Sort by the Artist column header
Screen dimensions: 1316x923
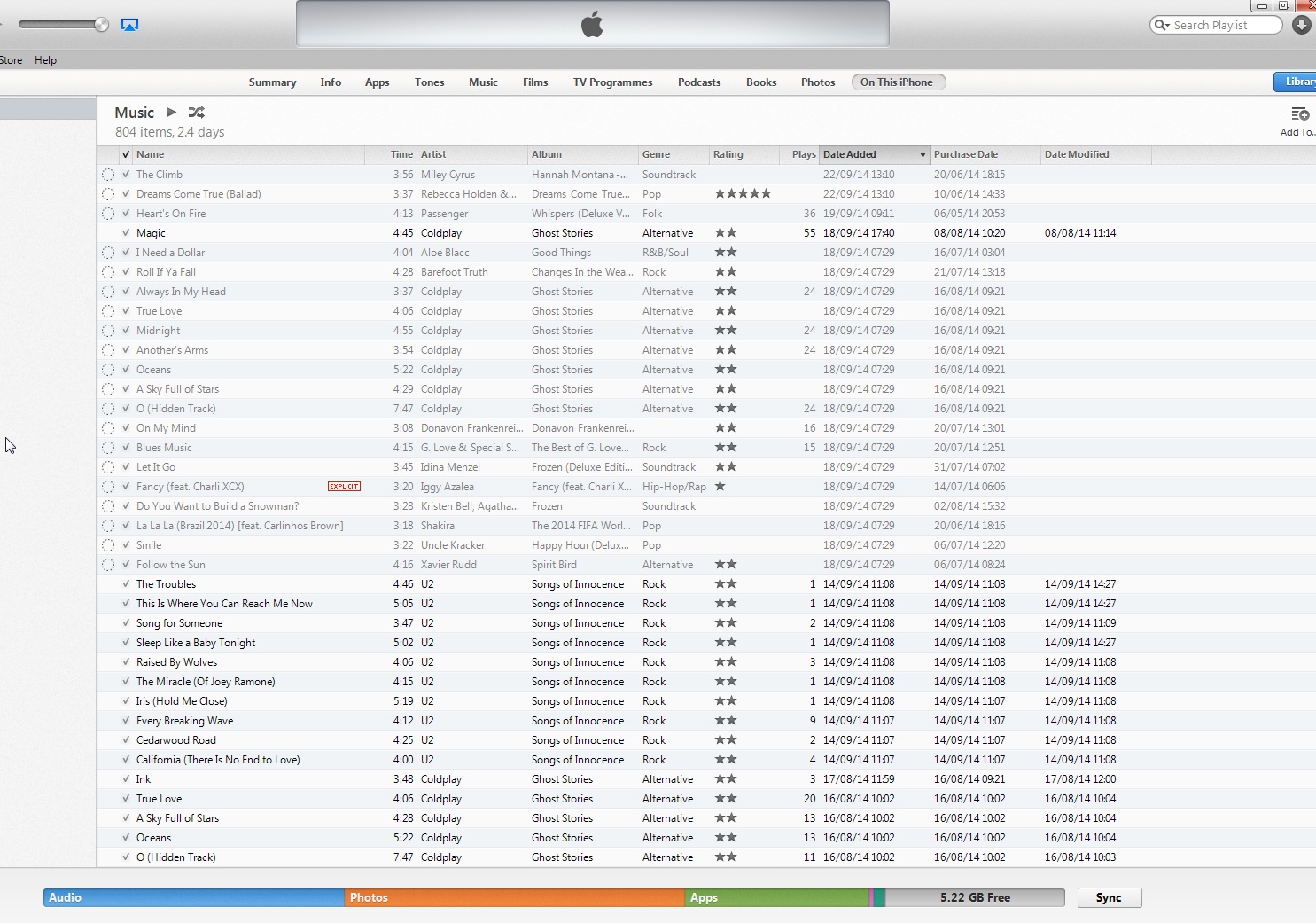point(472,154)
